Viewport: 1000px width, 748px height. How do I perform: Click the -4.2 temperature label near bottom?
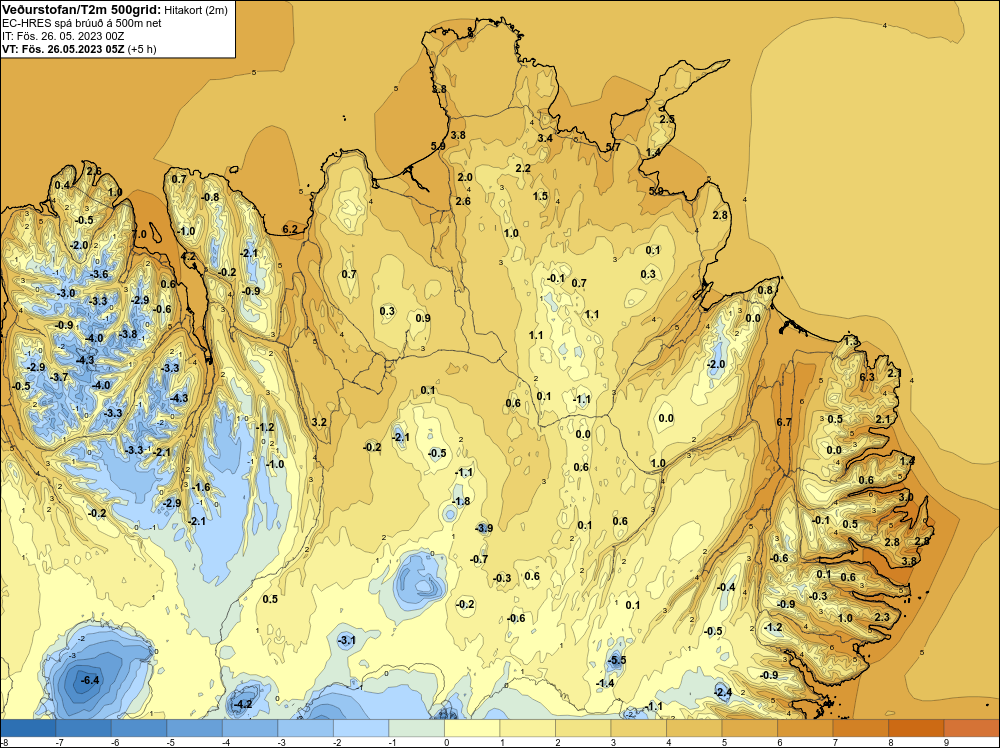(242, 705)
